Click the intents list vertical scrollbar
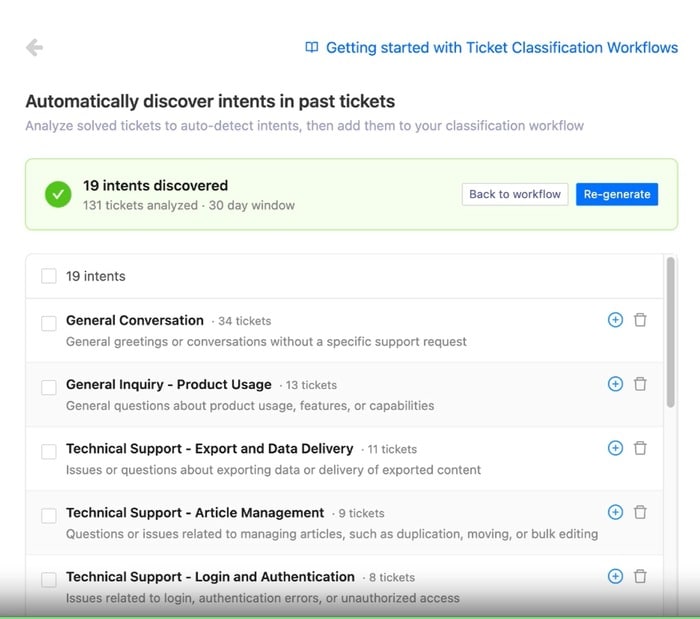 670,332
